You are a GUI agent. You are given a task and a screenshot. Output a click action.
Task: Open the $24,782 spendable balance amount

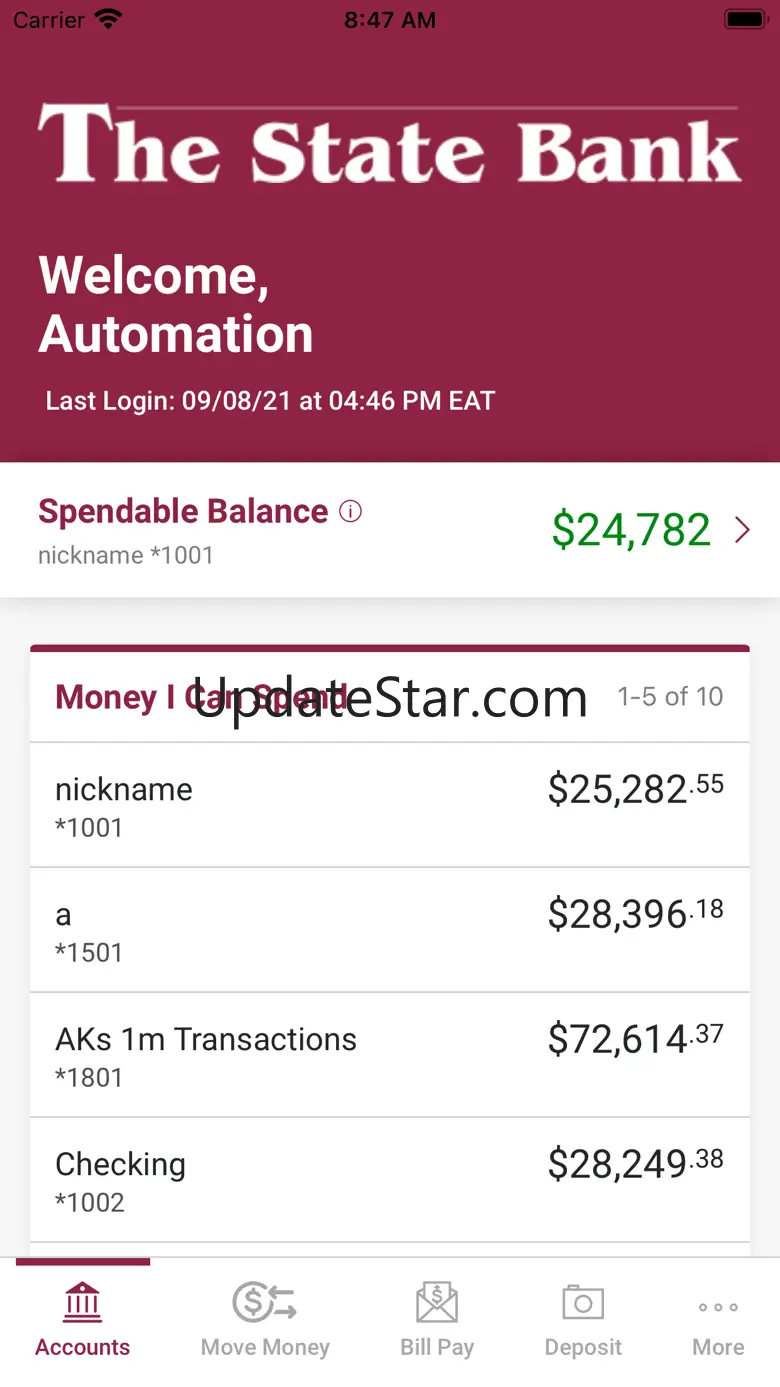[x=631, y=530]
